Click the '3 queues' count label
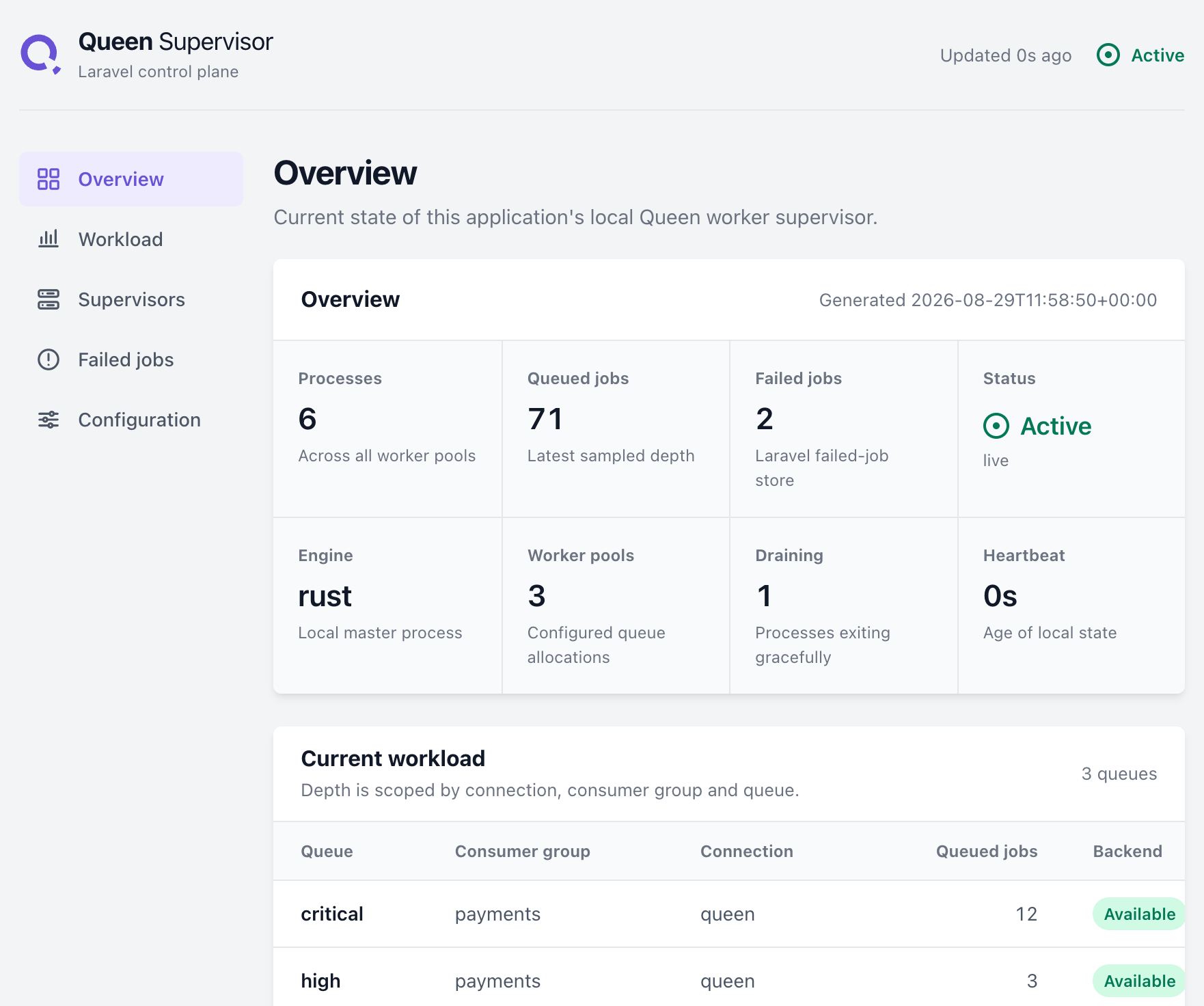Screen dimensions: 1204x1006 click(x=1119, y=774)
